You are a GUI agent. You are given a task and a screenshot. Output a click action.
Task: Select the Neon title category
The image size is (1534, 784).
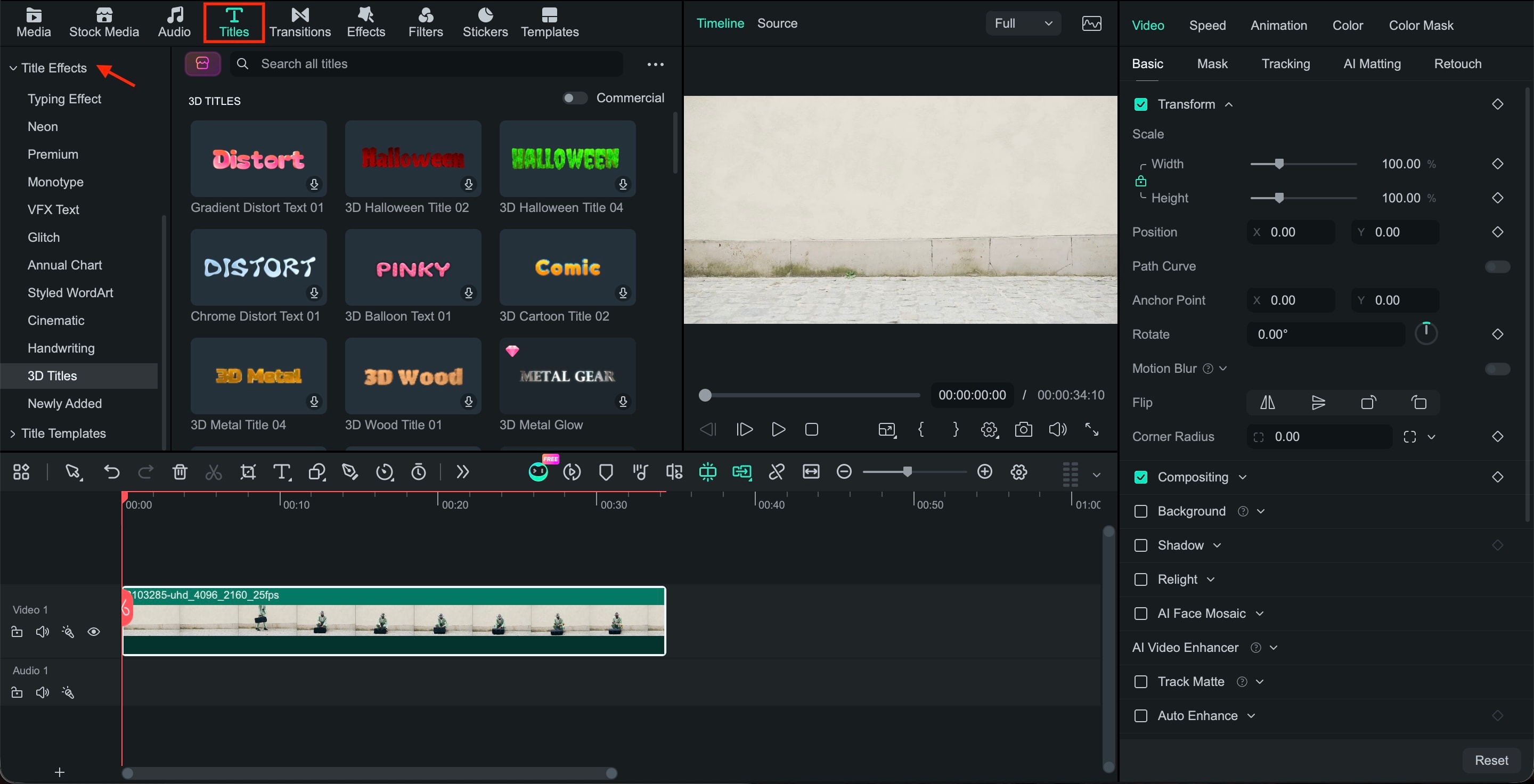click(43, 126)
